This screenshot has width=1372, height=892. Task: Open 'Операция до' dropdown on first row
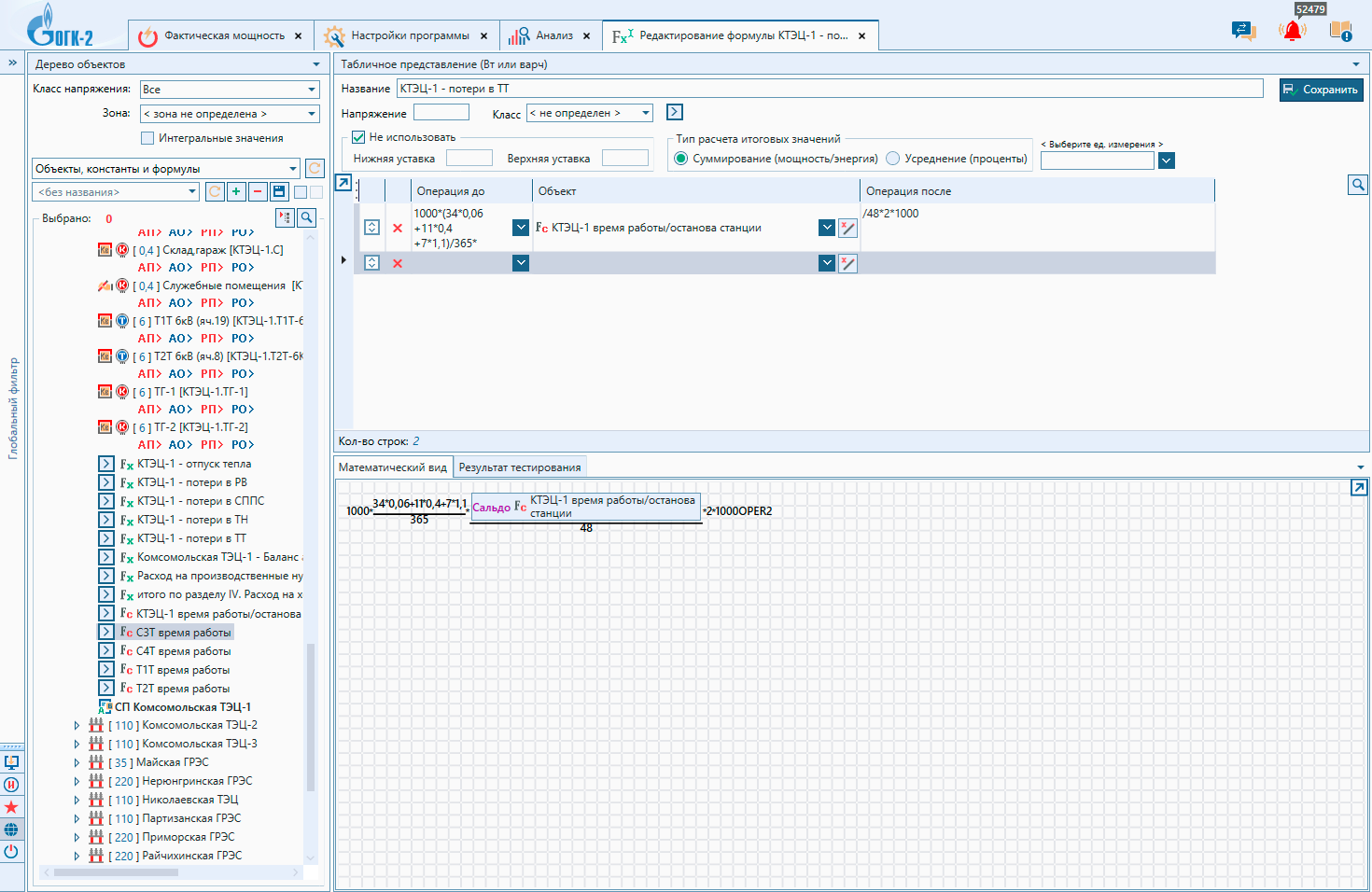click(521, 228)
